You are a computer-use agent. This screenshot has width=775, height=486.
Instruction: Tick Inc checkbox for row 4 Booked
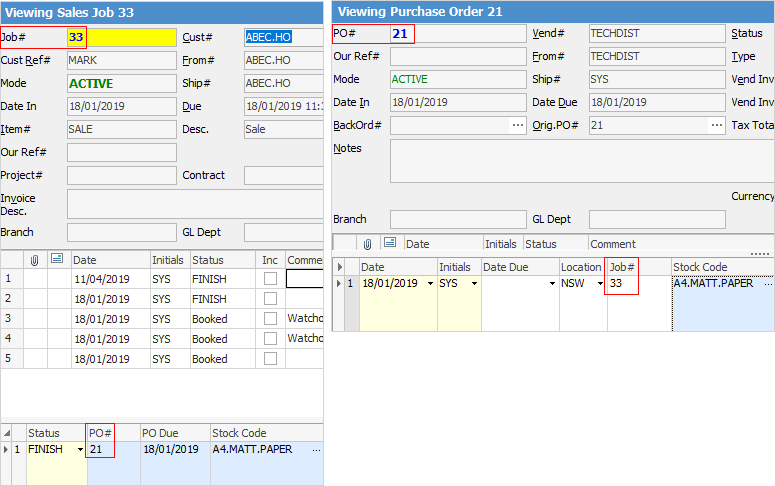click(270, 339)
